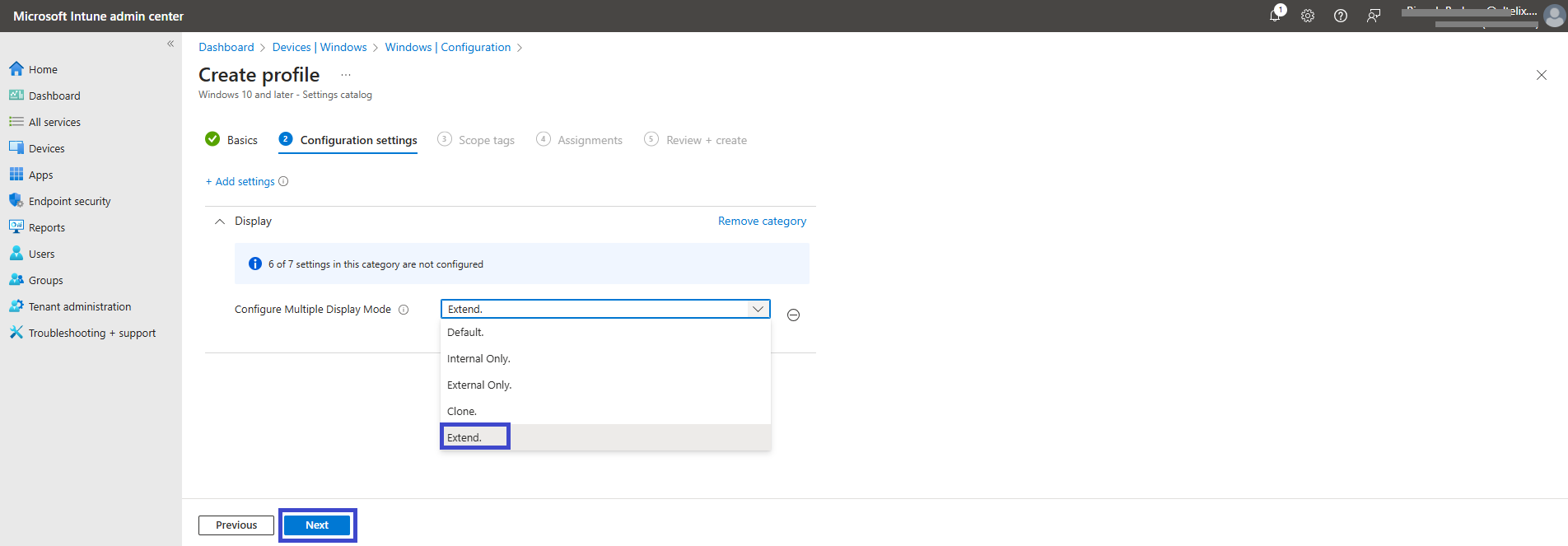Screen dimensions: 1568x546
Task: Open the Create profile ellipsis menu
Action: 346,75
